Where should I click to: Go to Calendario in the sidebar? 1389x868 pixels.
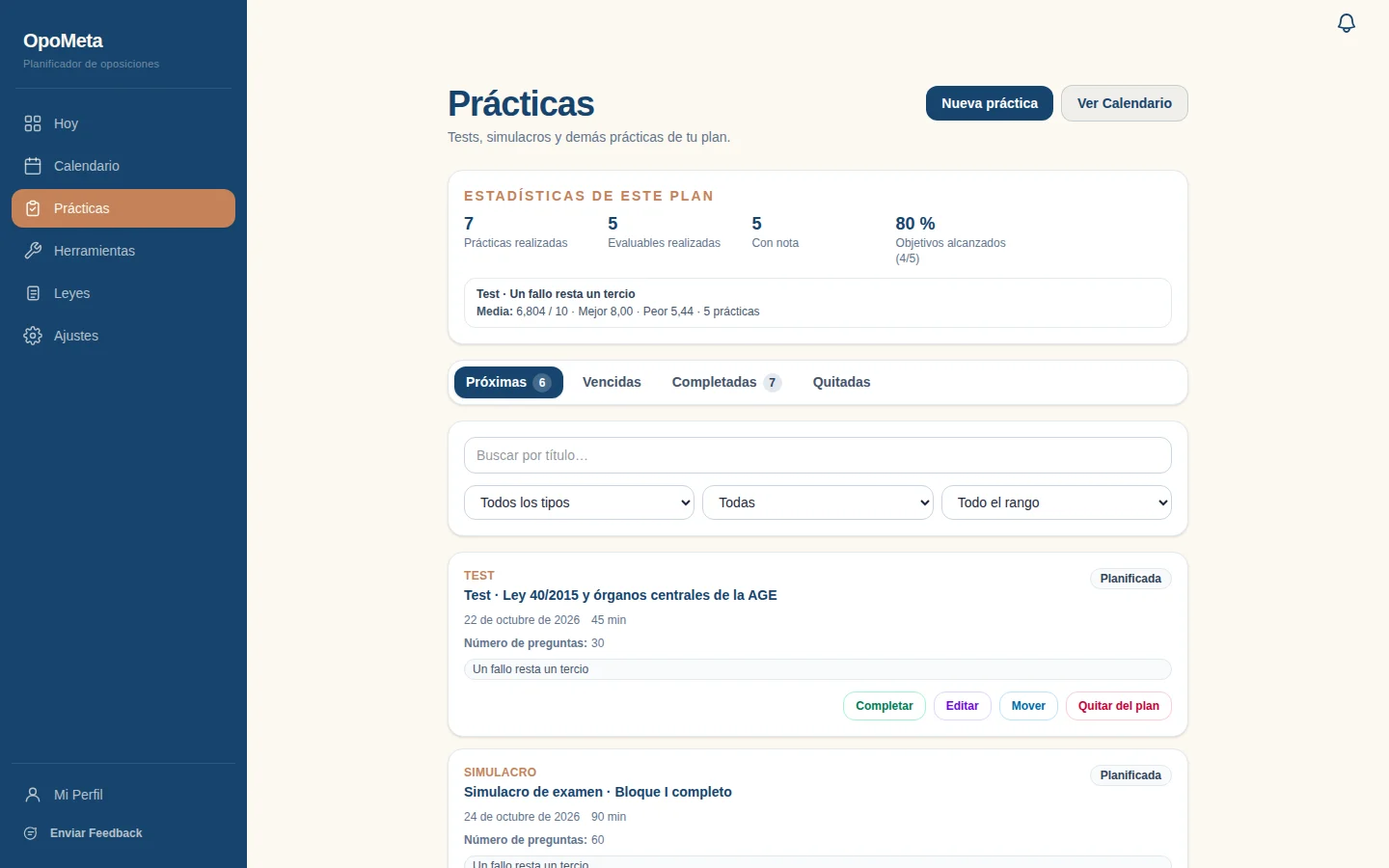point(123,166)
